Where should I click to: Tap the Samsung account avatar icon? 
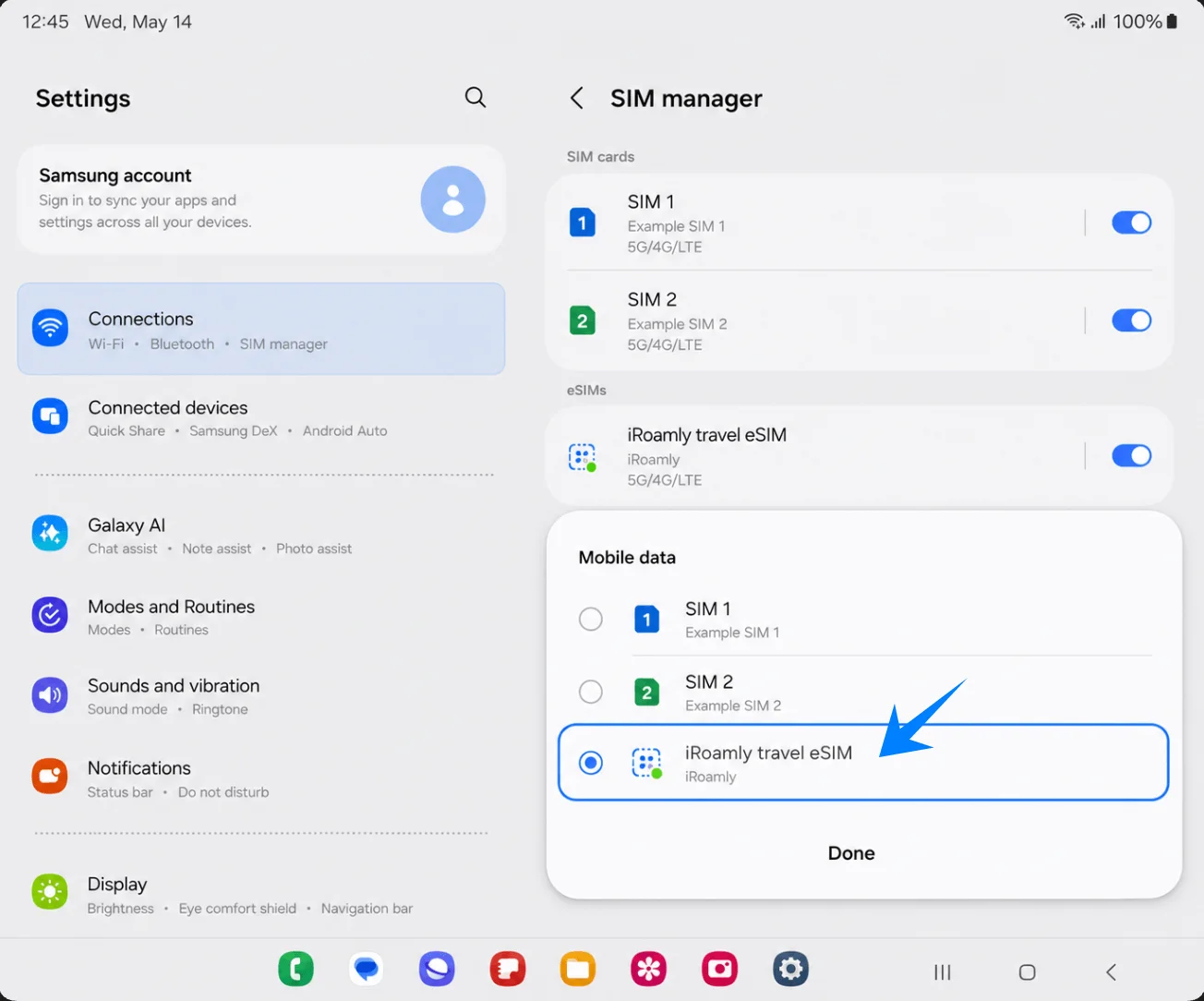pyautogui.click(x=453, y=199)
